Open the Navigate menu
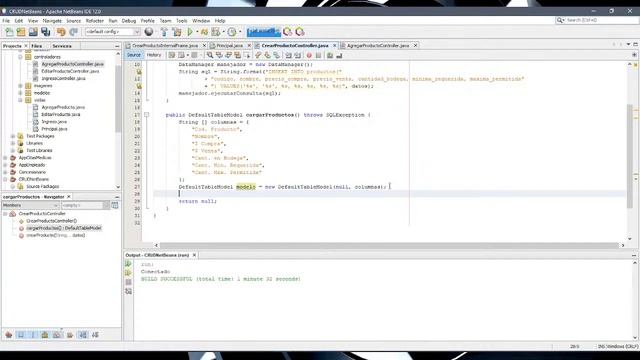 (52, 20)
